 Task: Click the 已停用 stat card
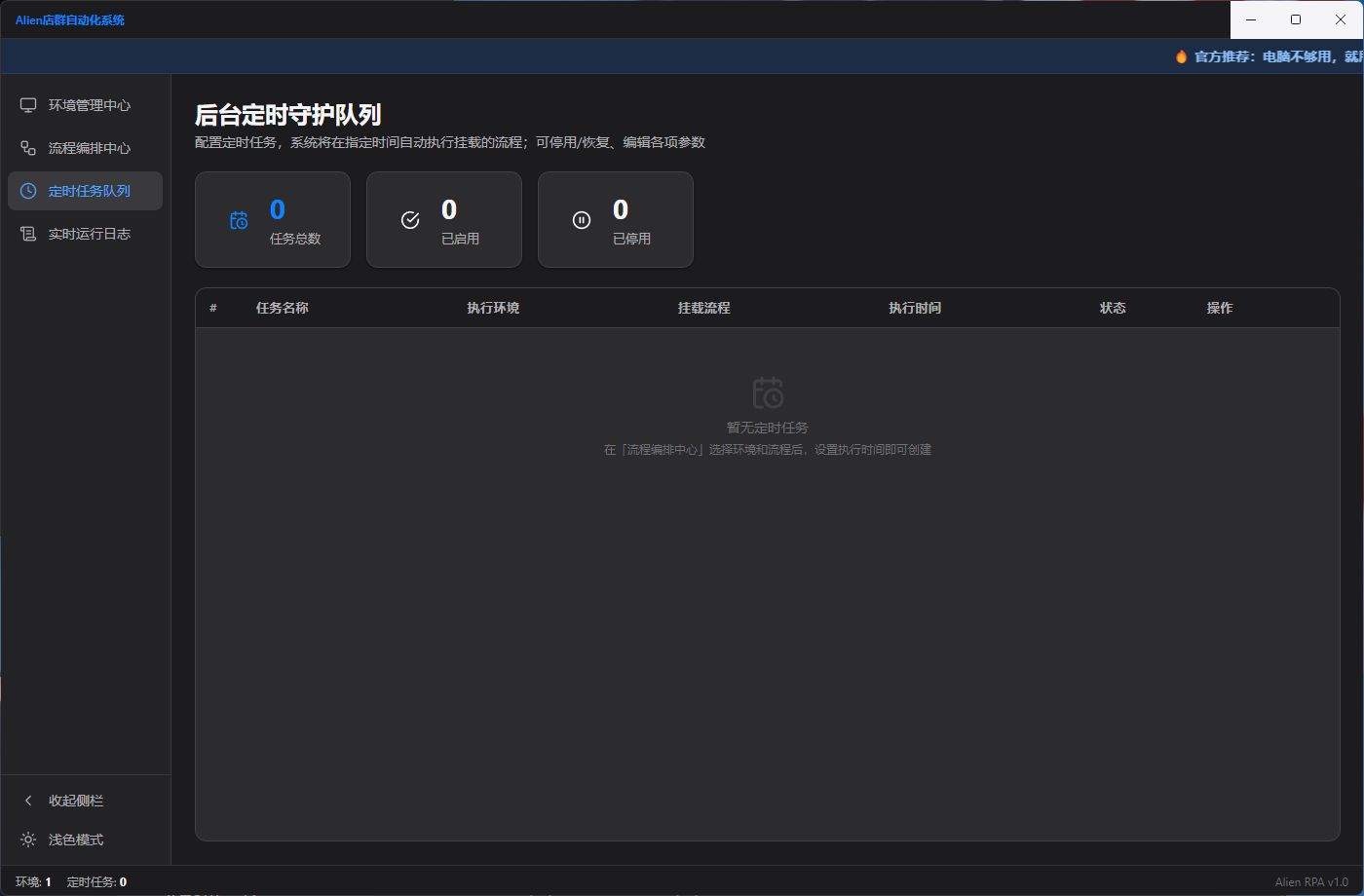[x=616, y=220]
